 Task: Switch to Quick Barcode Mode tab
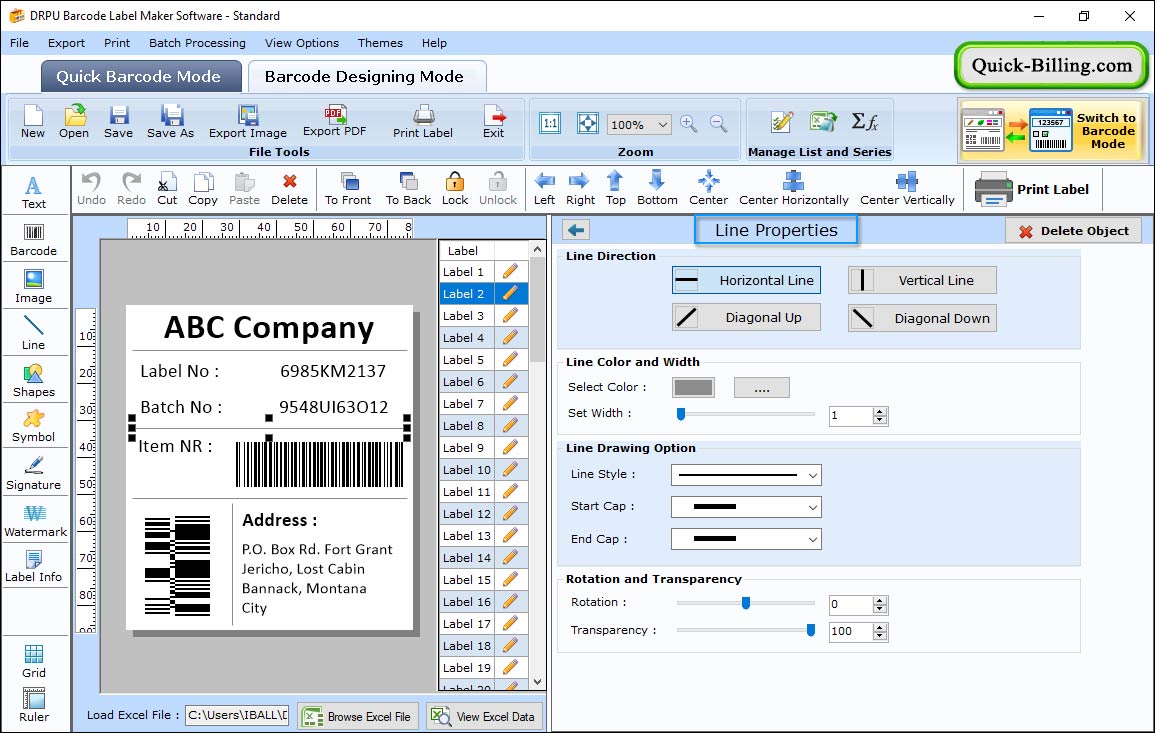(140, 77)
